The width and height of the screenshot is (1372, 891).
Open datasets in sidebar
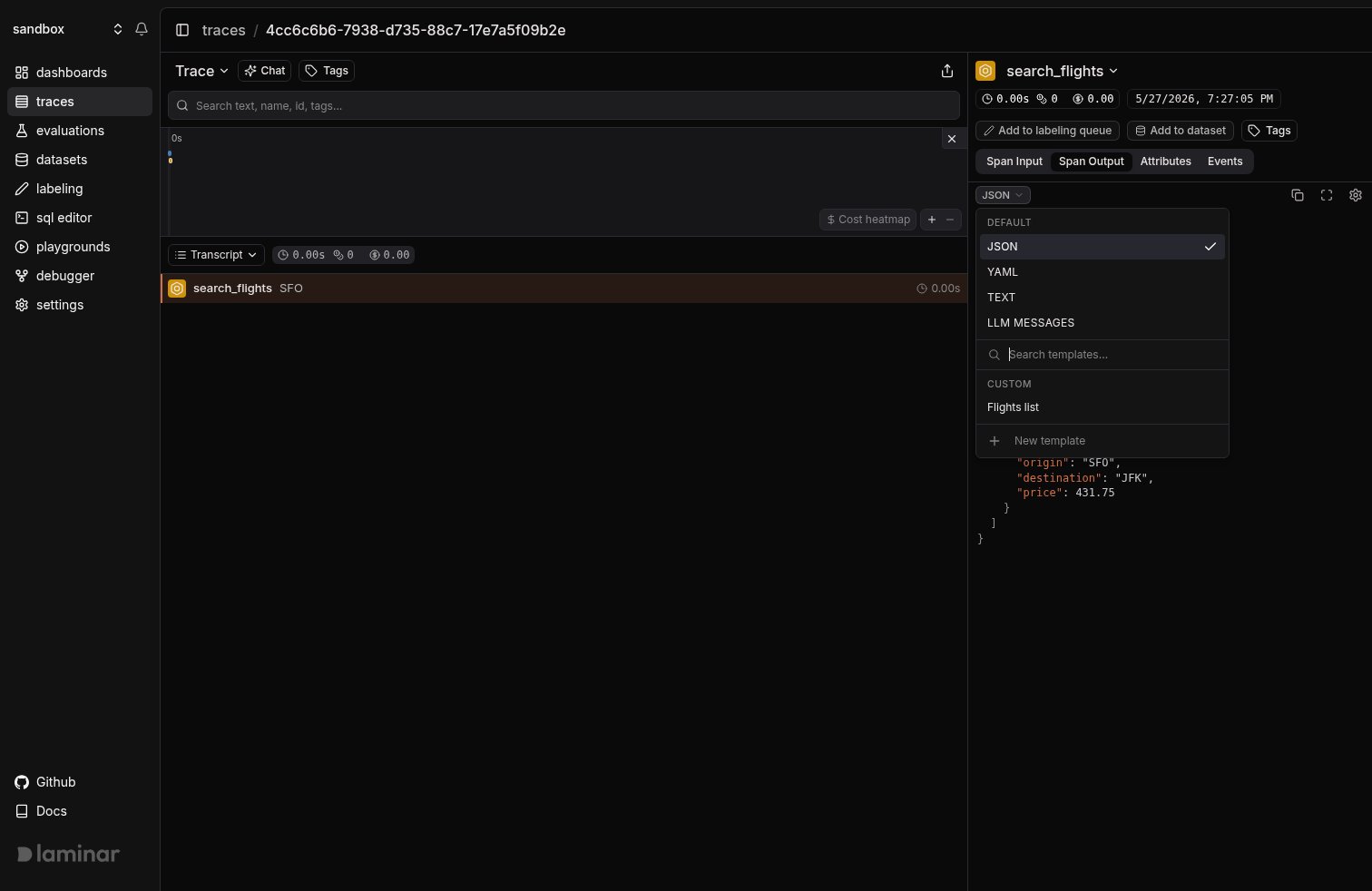pos(80,160)
